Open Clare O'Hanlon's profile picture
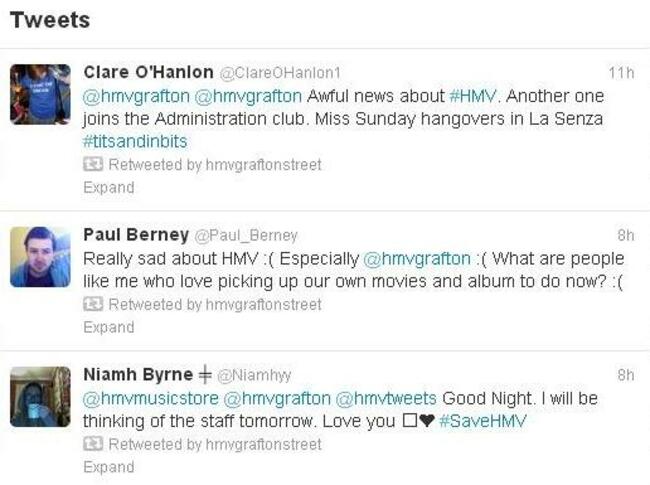The image size is (650, 485). 40,94
